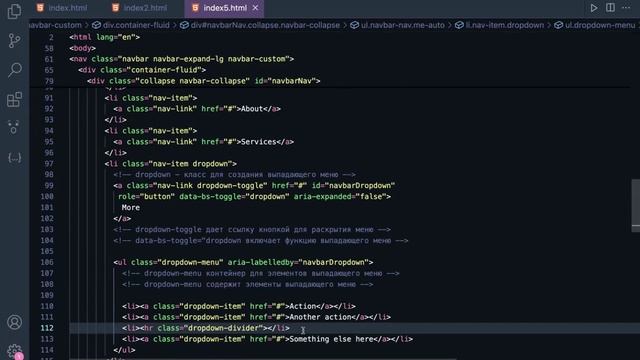Click line number 112 in gutter
The width and height of the screenshot is (640, 360).
47,328
